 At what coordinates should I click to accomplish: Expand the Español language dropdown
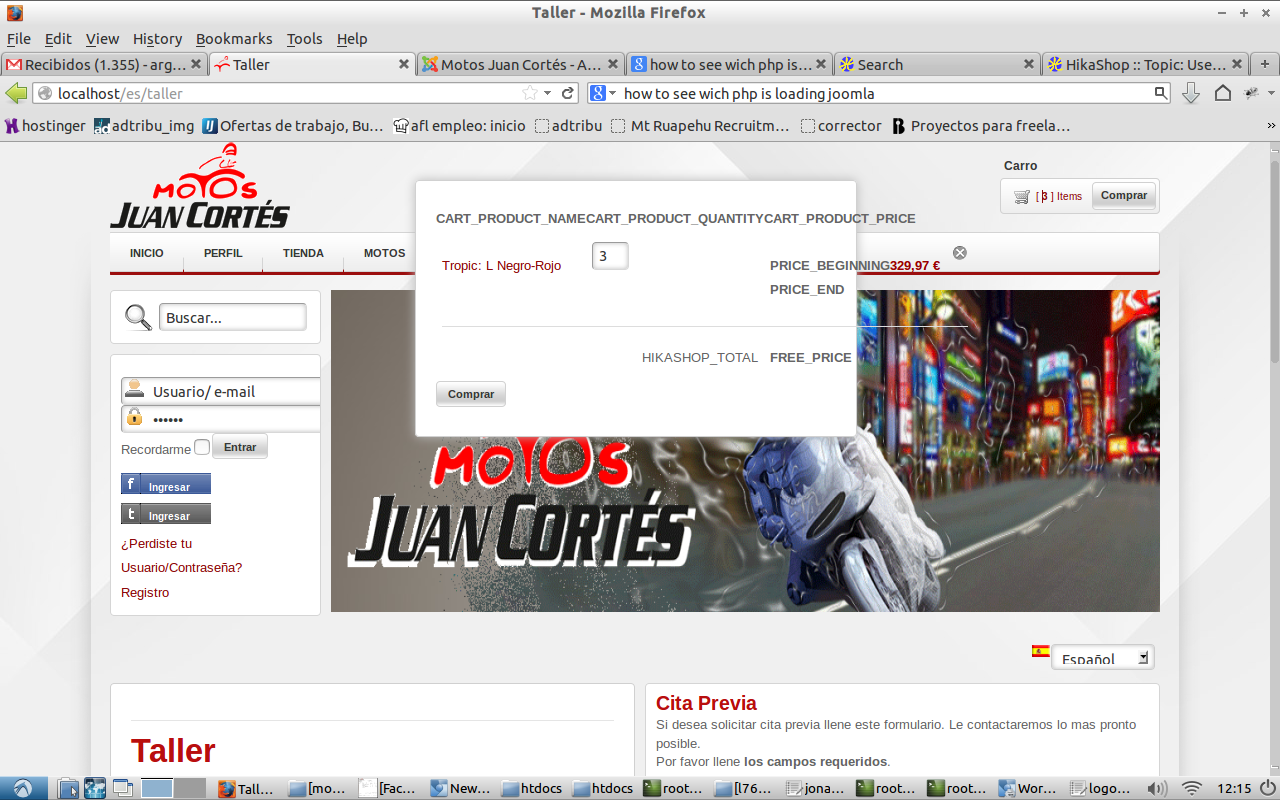[1103, 657]
